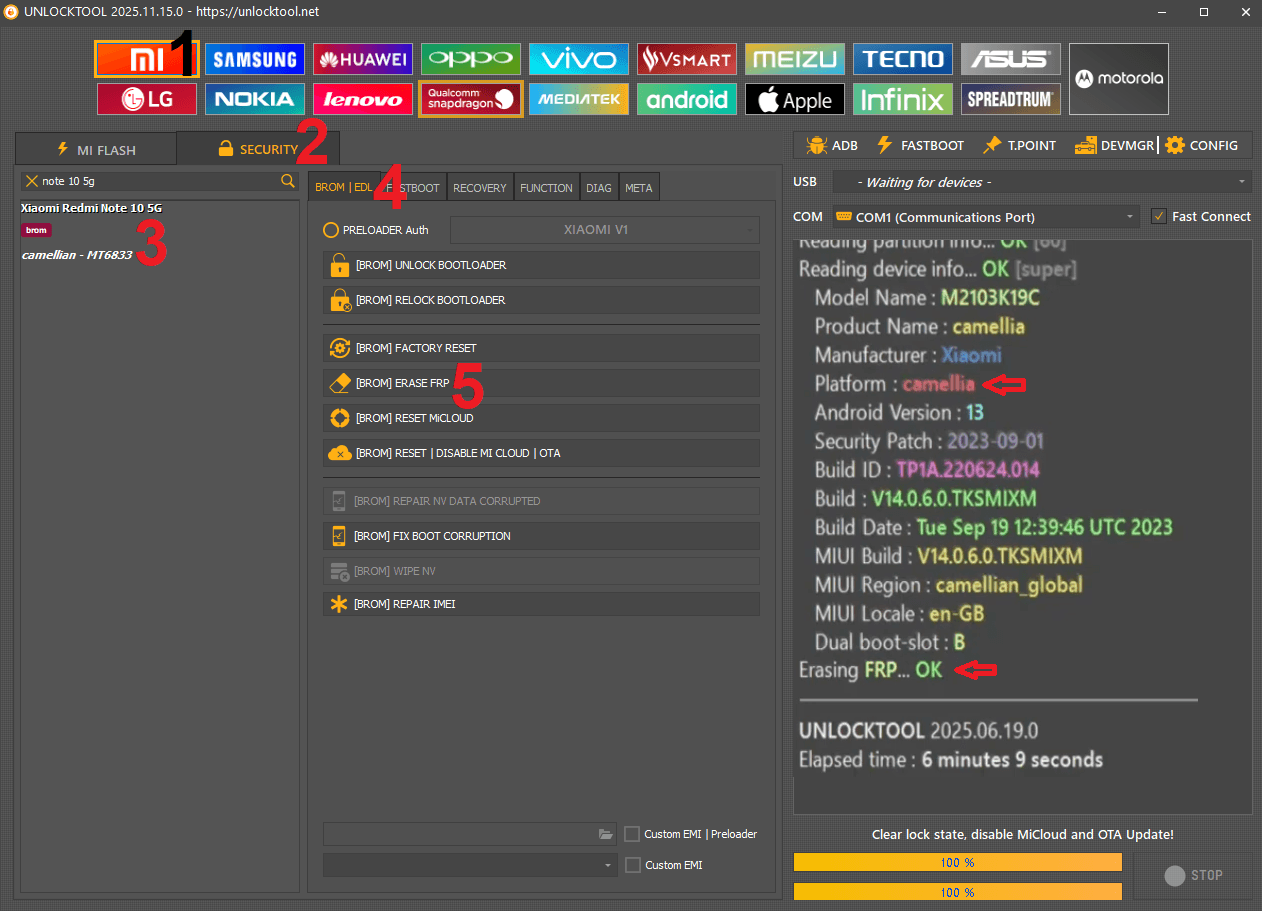Open the Motorola brand tile
Screen dimensions: 1262x911
pos(1118,79)
